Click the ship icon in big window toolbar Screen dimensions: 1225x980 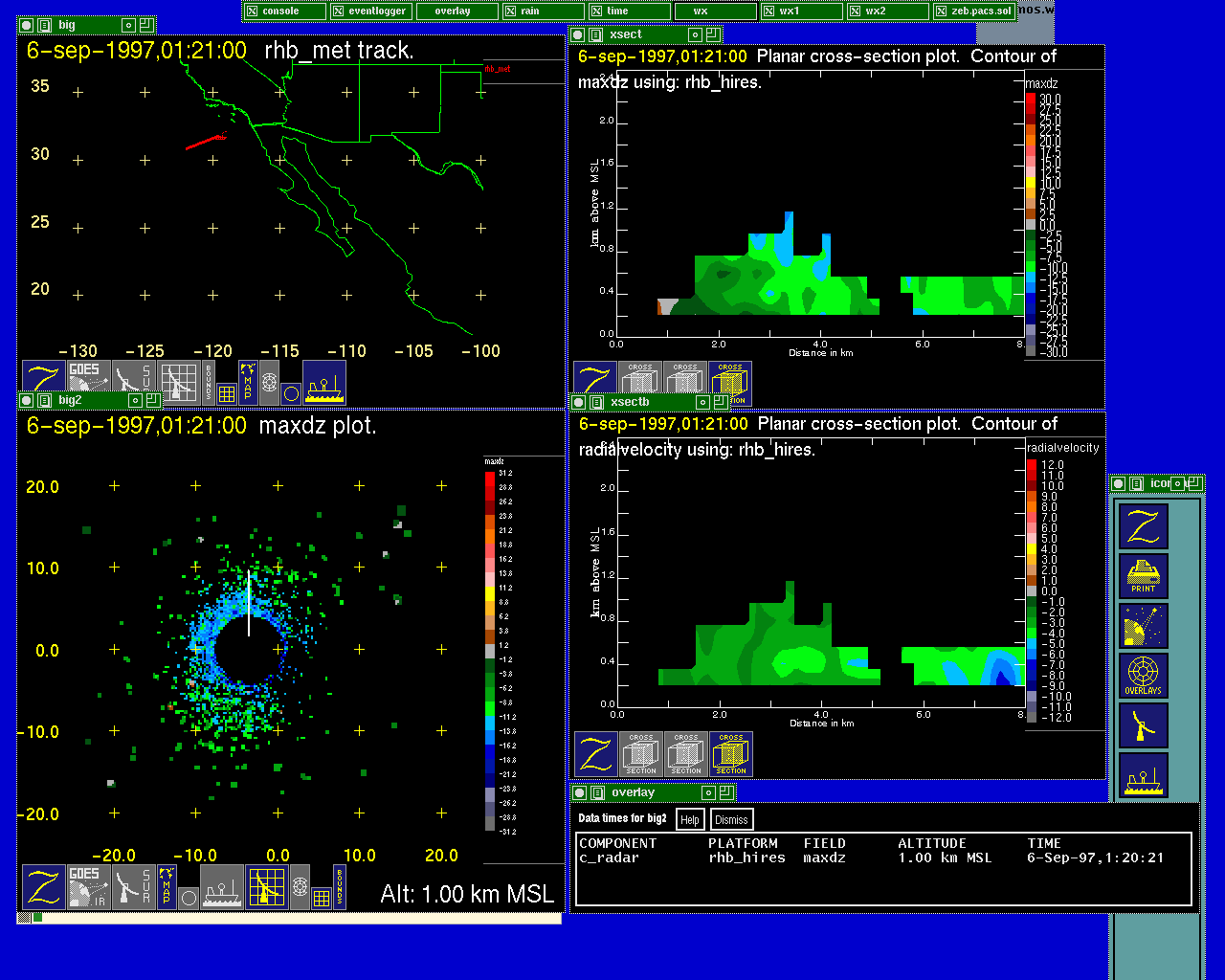click(x=324, y=382)
